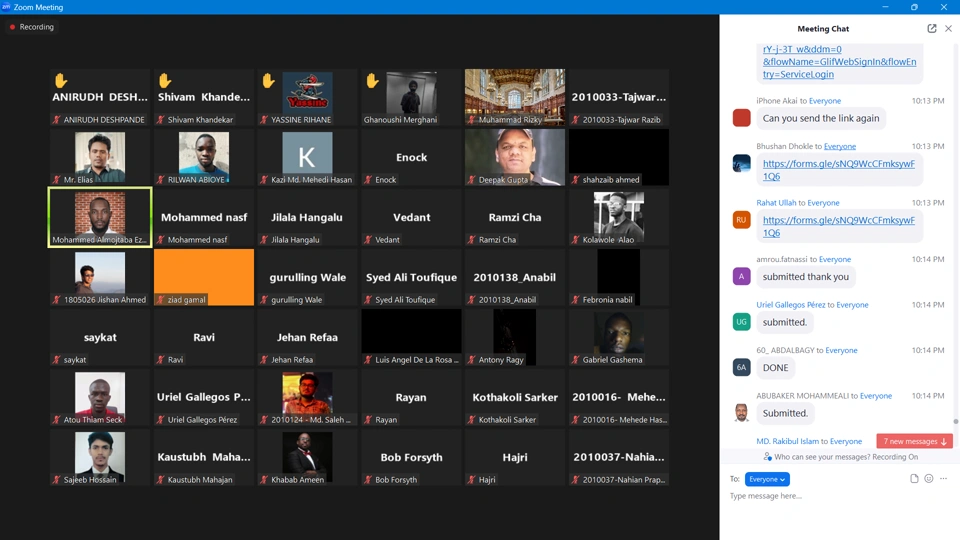Click 'Can you send the link again' message
Viewport: 960px width, 540px height.
(820, 118)
